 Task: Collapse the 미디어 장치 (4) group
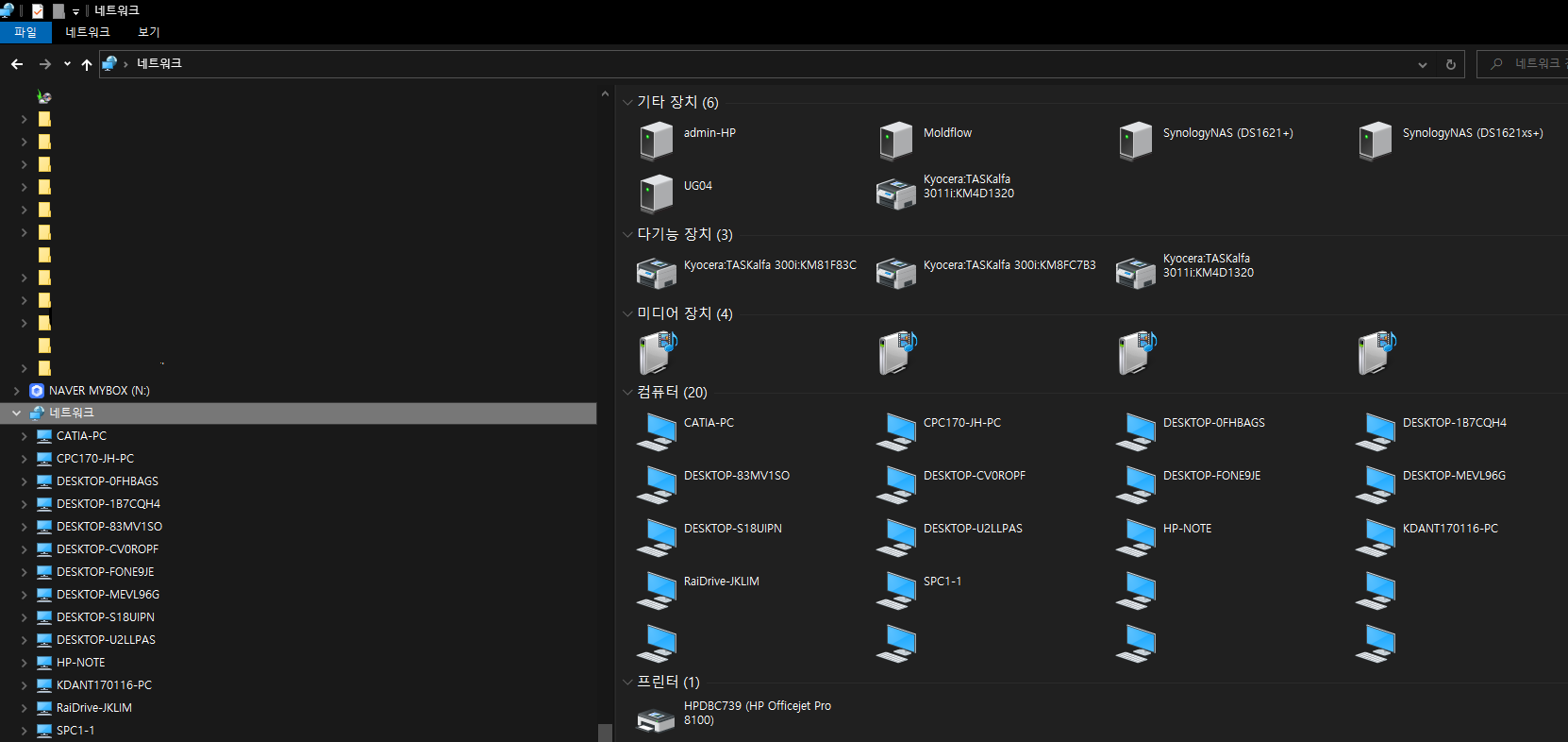pyautogui.click(x=627, y=313)
